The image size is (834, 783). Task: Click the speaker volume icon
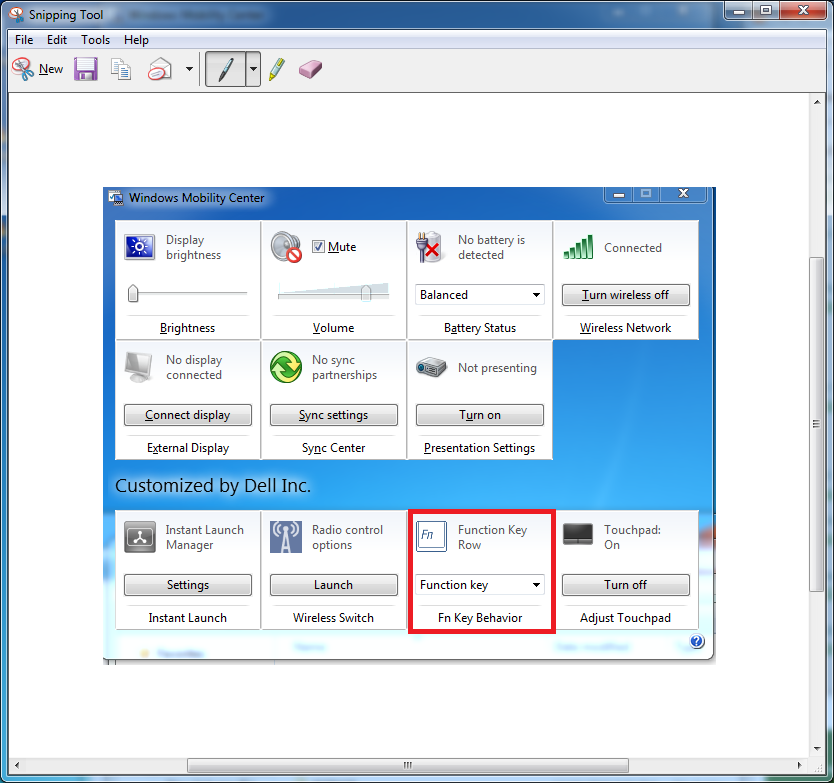(286, 247)
